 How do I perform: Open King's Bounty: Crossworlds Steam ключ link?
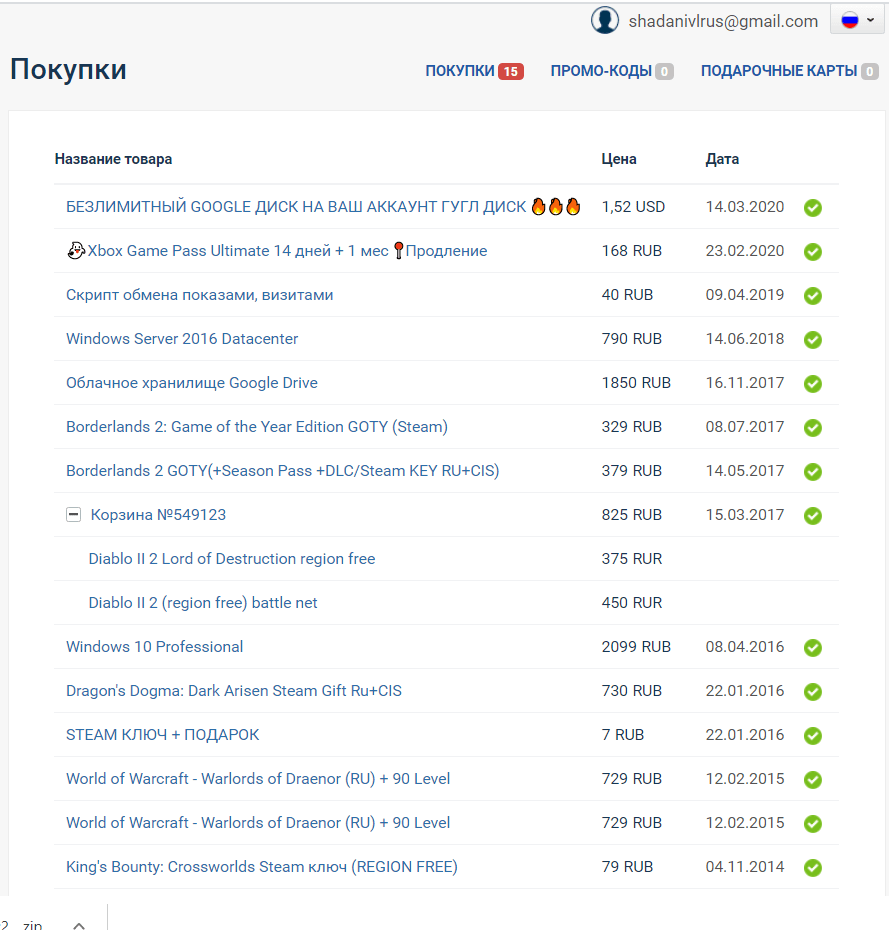point(262,867)
